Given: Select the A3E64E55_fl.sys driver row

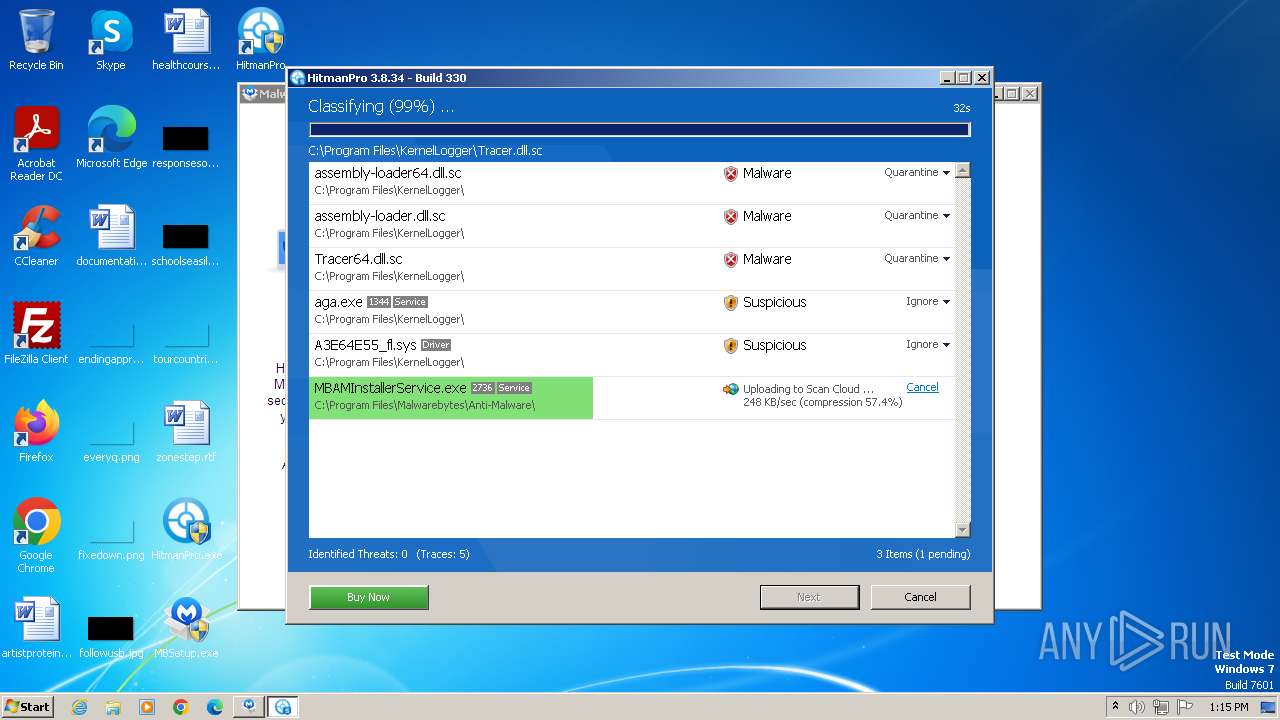Looking at the screenshot, I should click(x=632, y=355).
